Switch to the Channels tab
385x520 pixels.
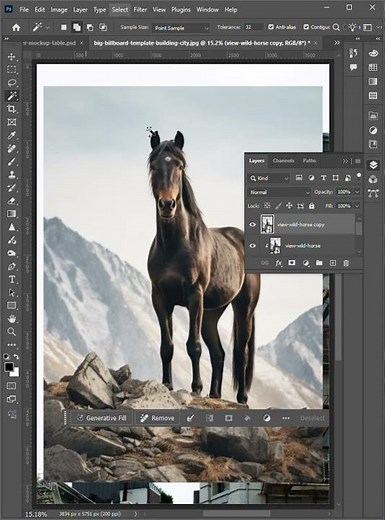pos(283,161)
